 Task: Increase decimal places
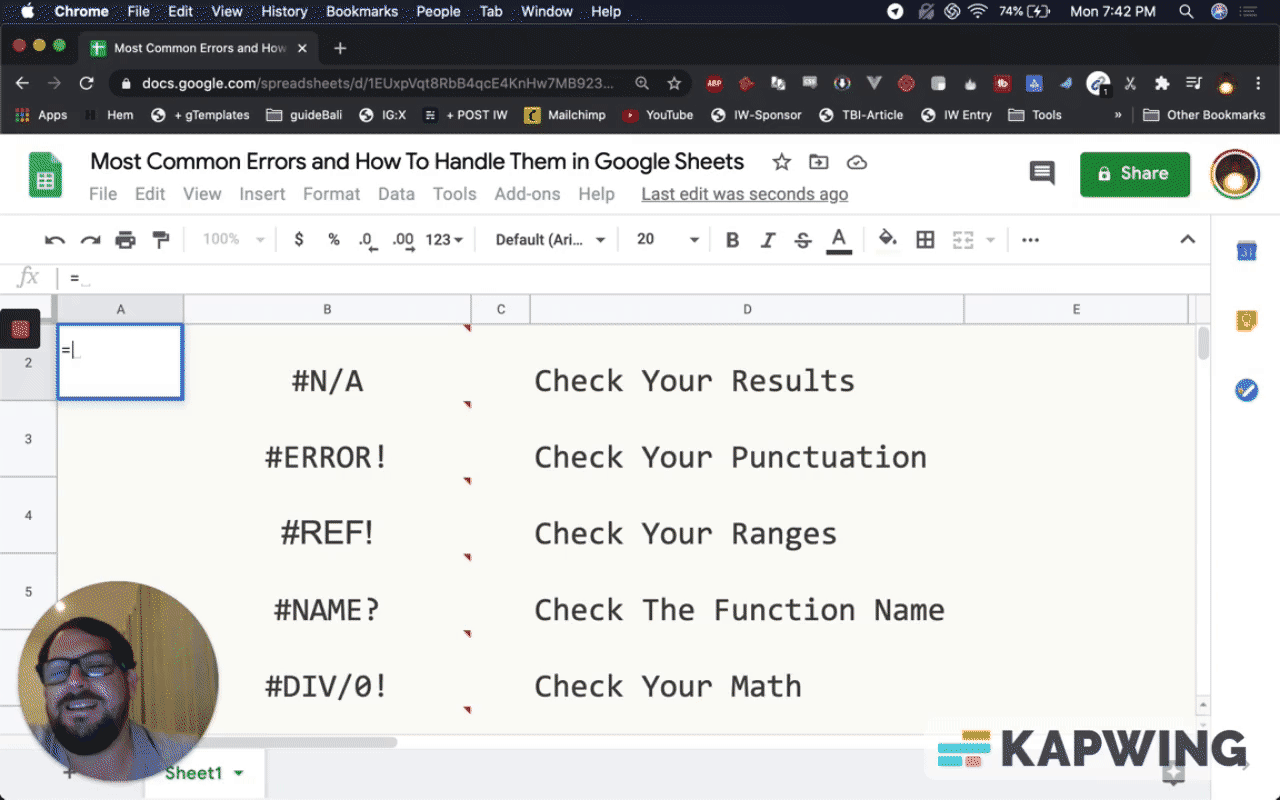(403, 240)
